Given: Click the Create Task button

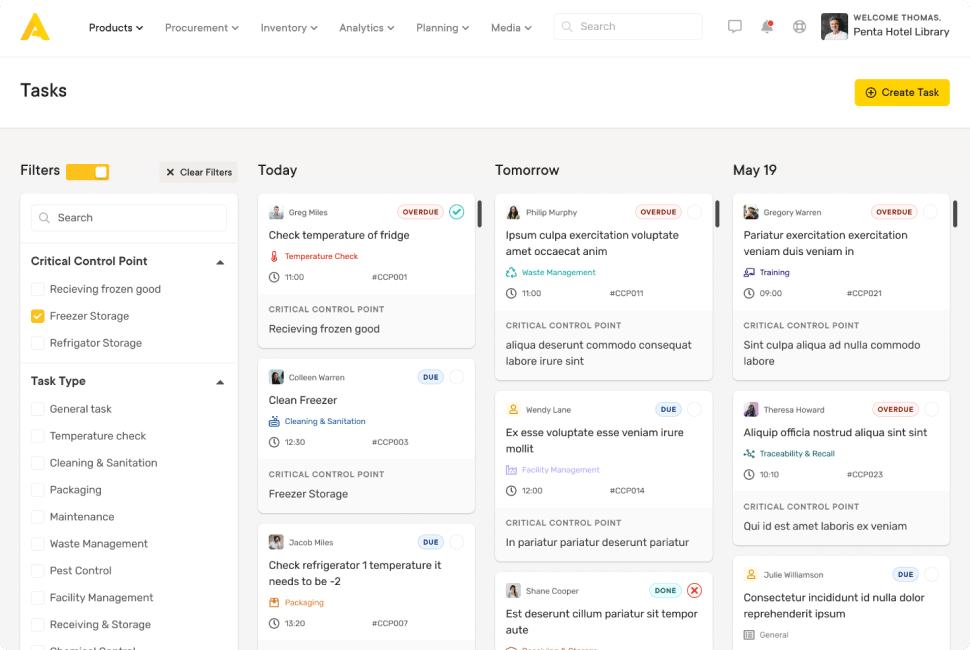Looking at the screenshot, I should pos(901,92).
